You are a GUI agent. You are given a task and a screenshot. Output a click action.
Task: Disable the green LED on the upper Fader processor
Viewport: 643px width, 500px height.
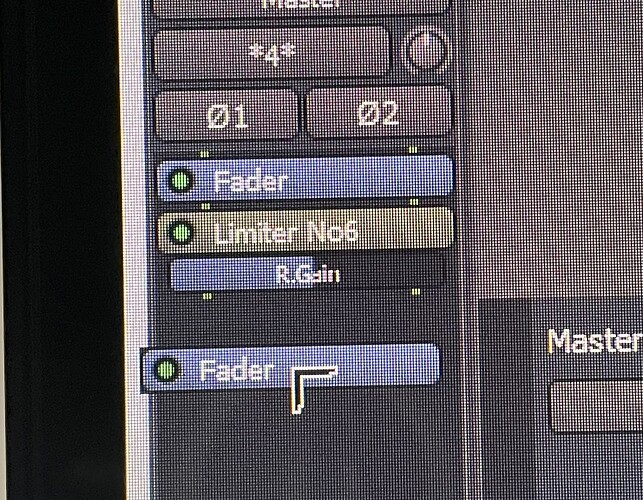[180, 180]
